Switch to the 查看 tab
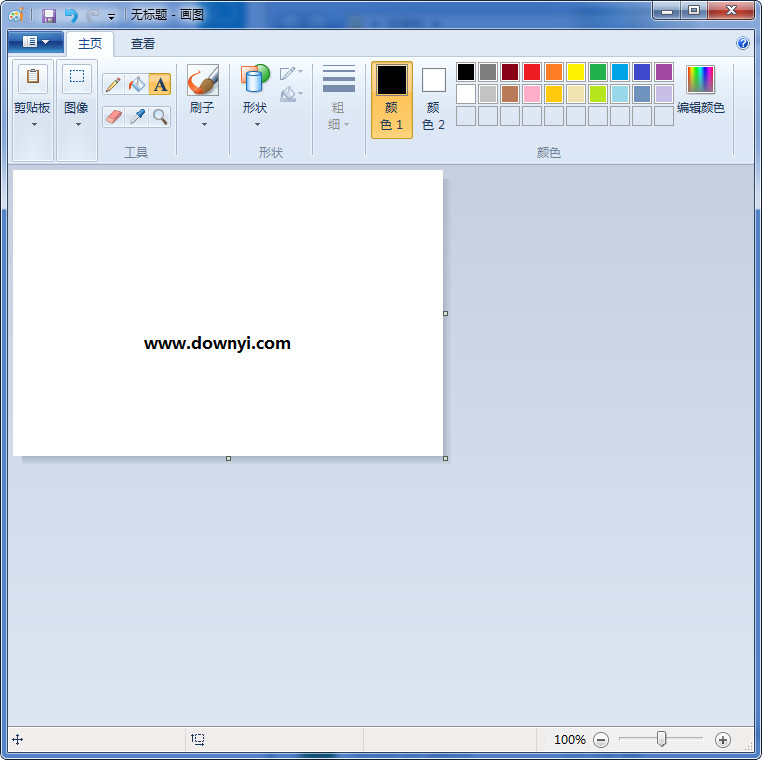This screenshot has width=762, height=760. pos(143,44)
